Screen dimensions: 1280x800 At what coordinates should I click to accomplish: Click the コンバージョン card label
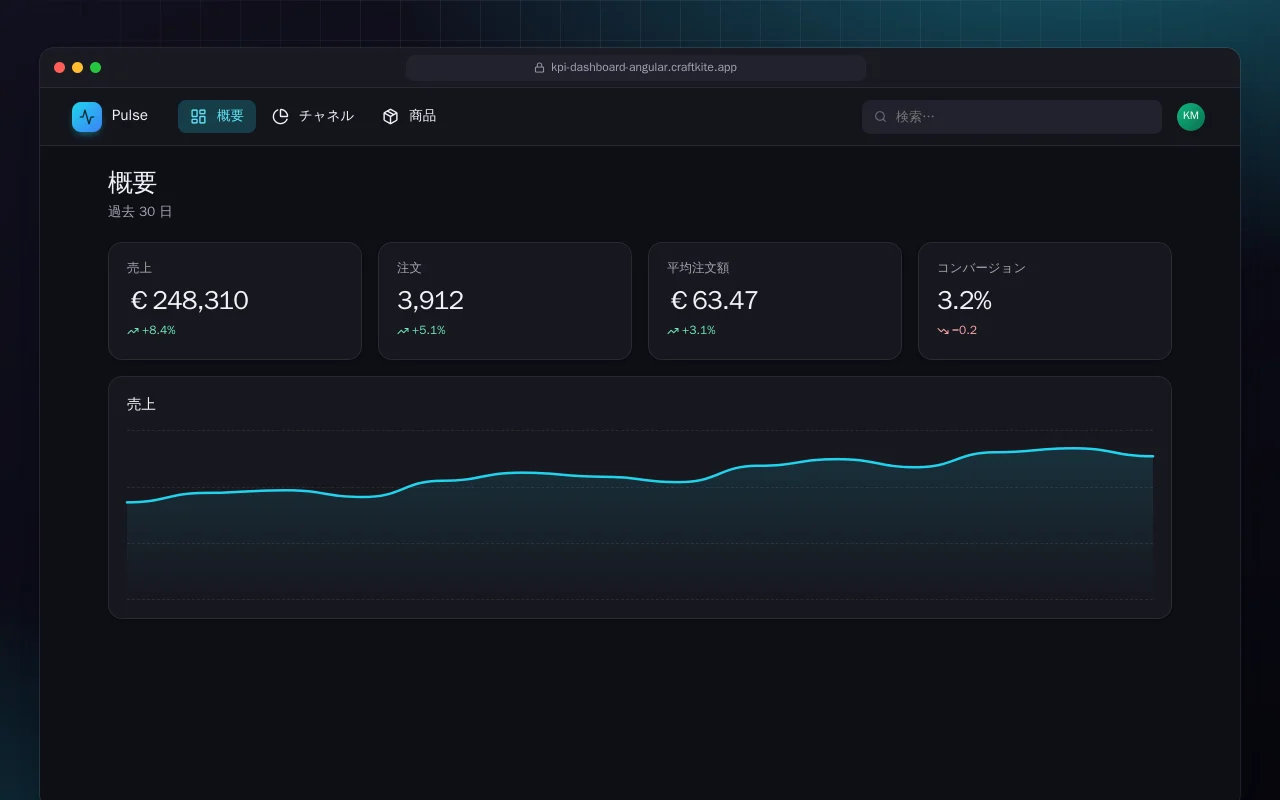pyautogui.click(x=981, y=268)
